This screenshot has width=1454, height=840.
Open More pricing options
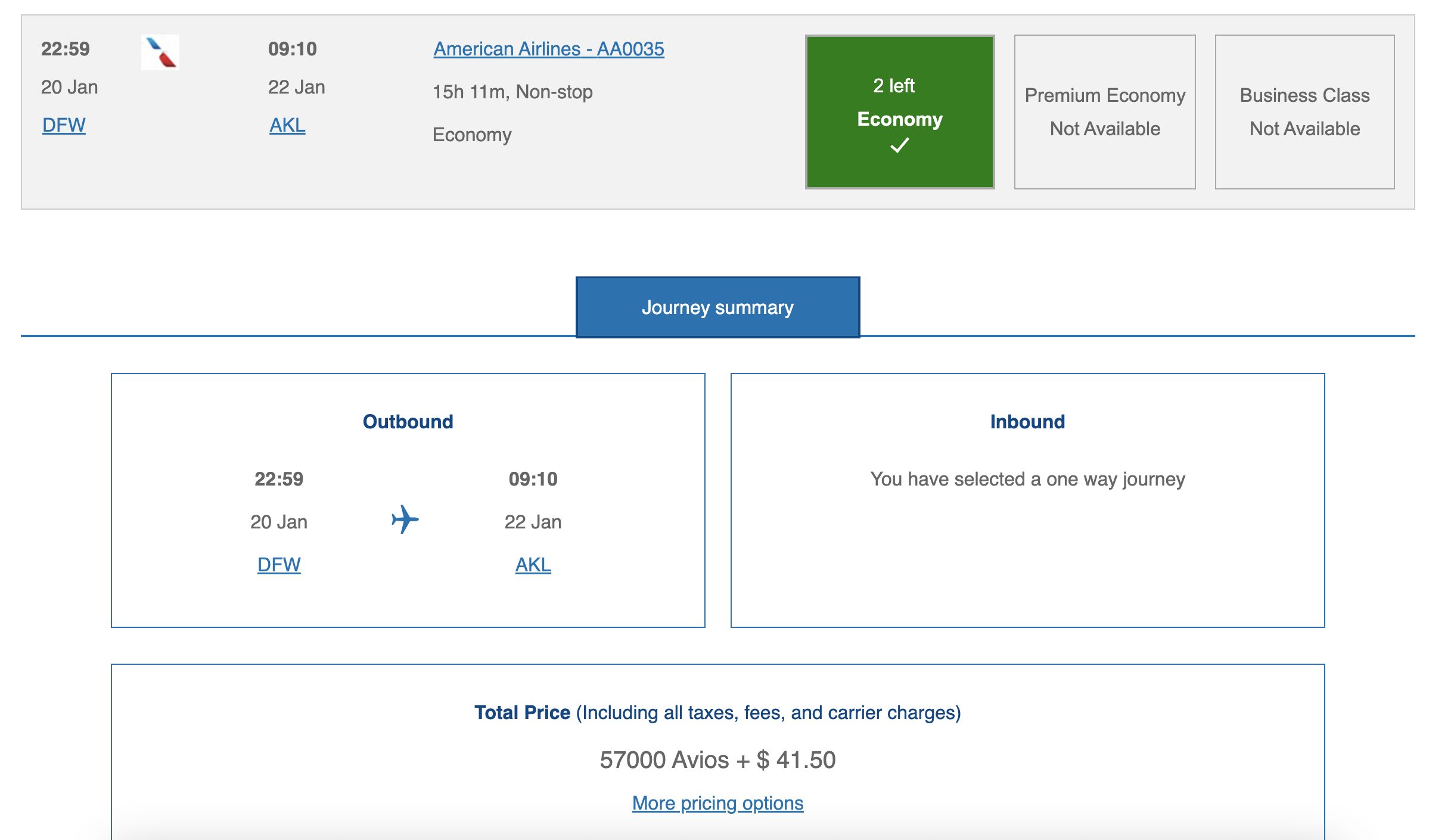(x=717, y=802)
